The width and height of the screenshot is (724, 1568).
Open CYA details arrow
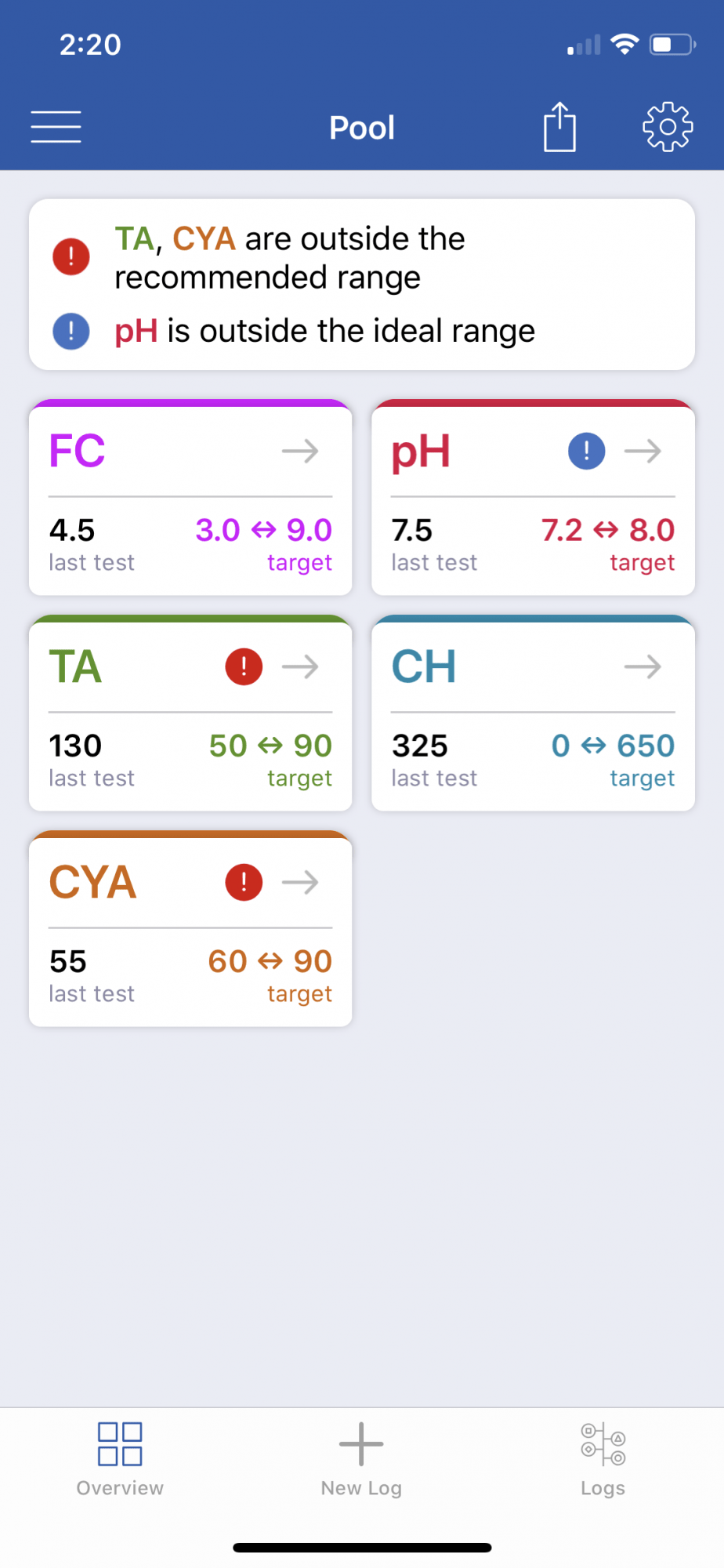[x=300, y=883]
